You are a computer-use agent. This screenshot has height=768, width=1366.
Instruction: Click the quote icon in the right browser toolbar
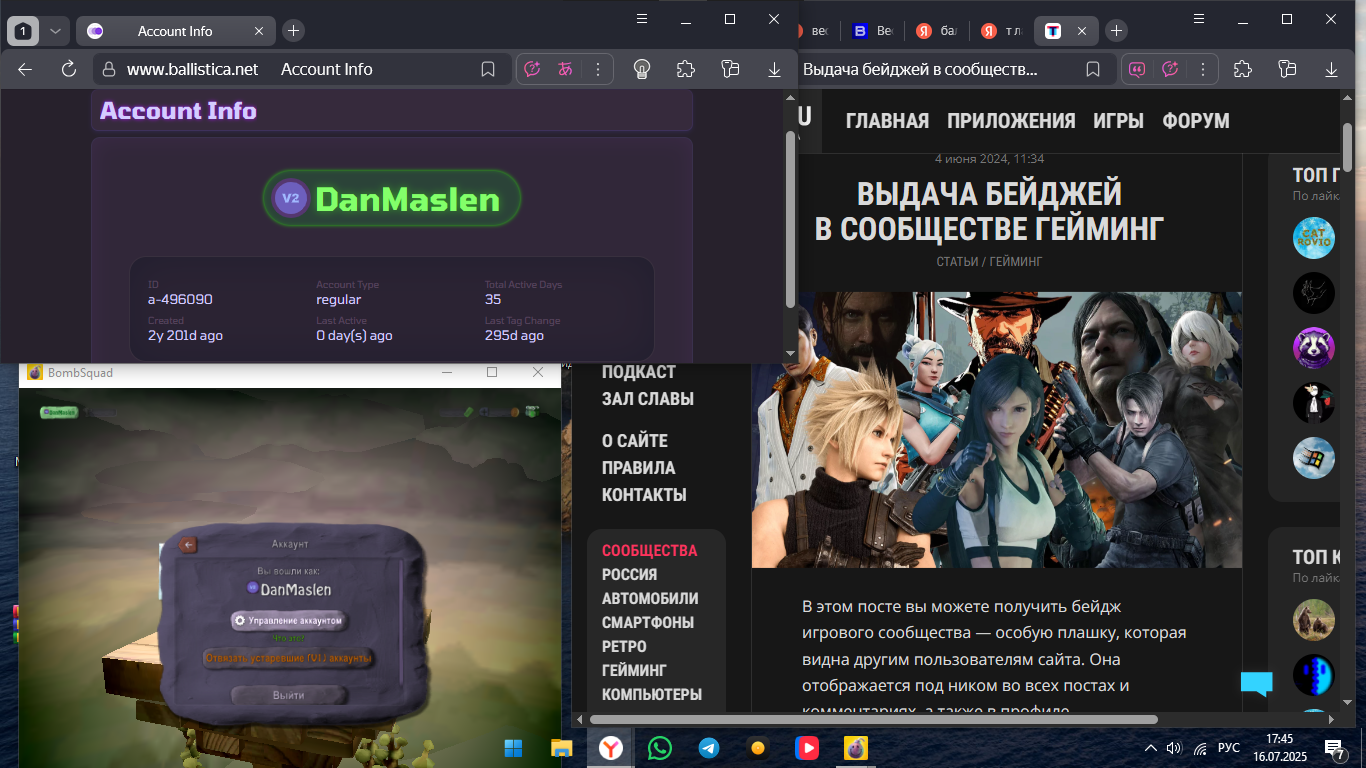(1137, 69)
